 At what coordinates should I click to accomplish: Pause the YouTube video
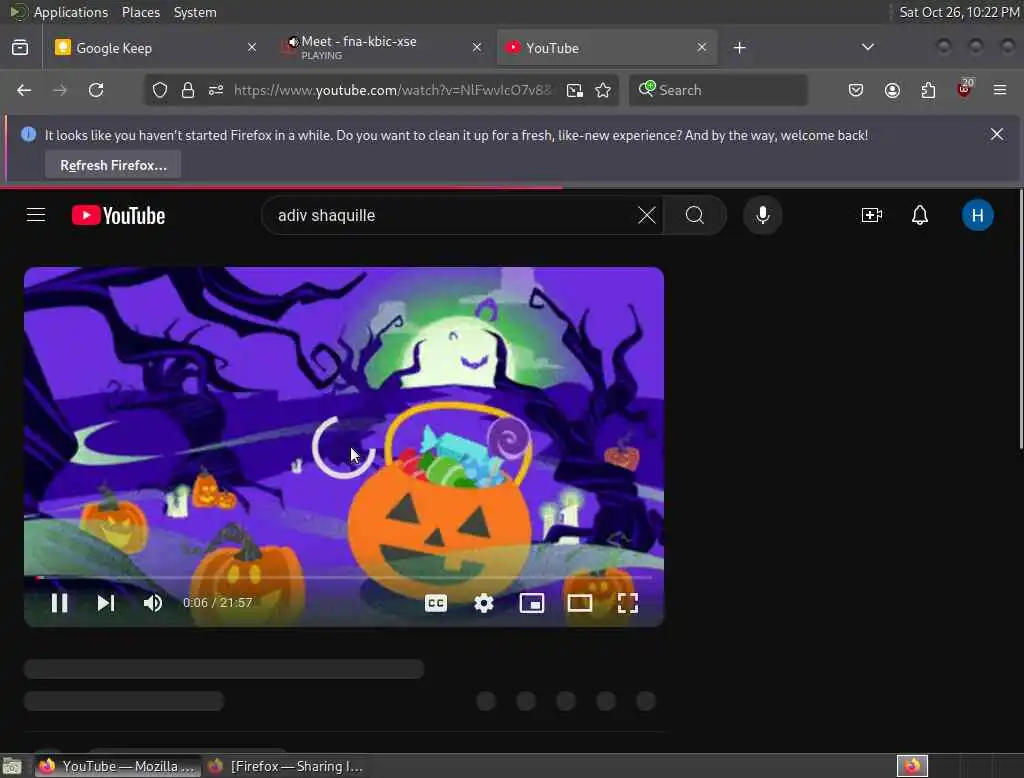tap(59, 602)
